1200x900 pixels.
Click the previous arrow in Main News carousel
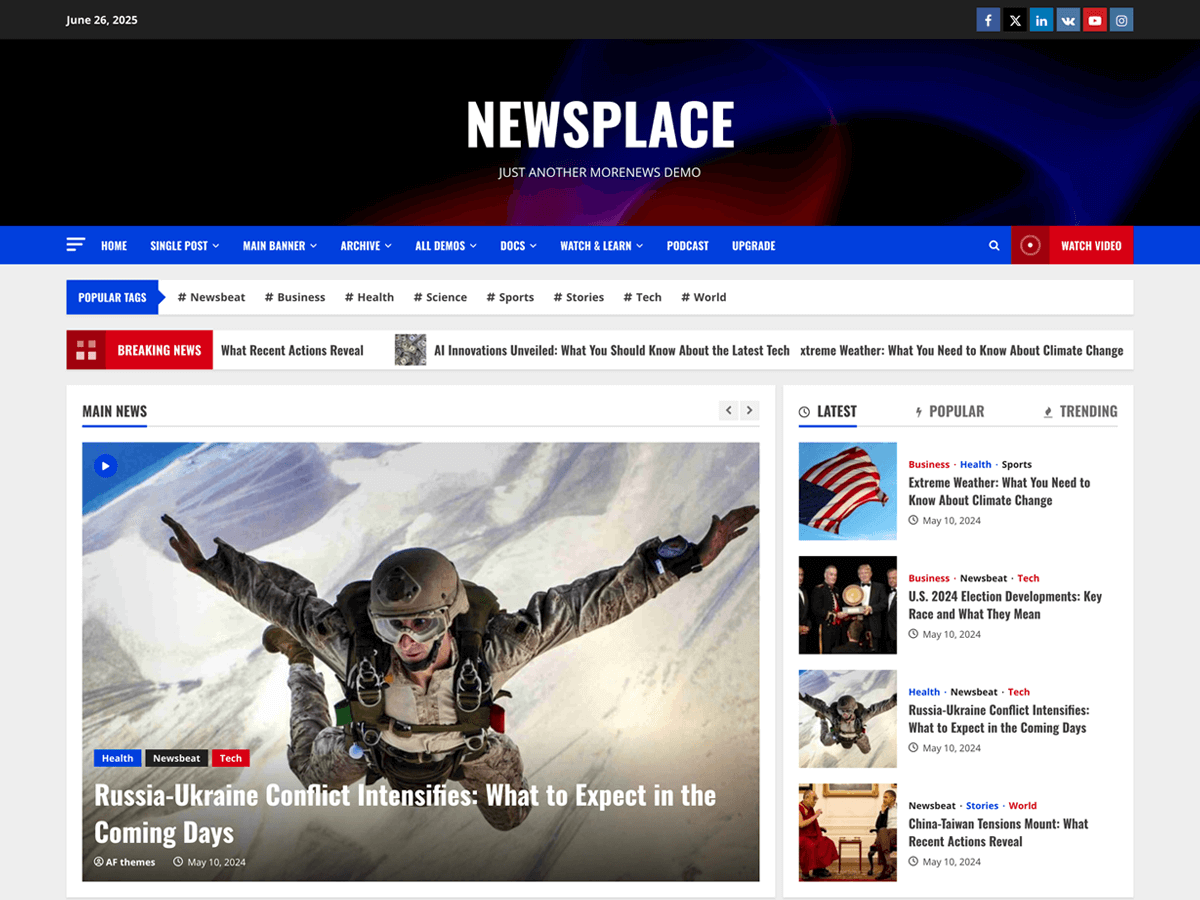click(x=728, y=410)
